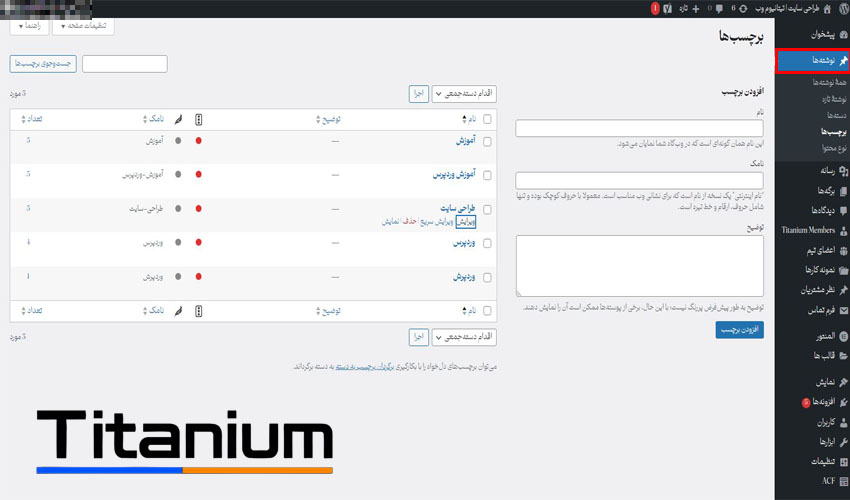Screen dimensions: 850x500
Task: Check the وردپرس tag checkbox
Action: [x=487, y=243]
